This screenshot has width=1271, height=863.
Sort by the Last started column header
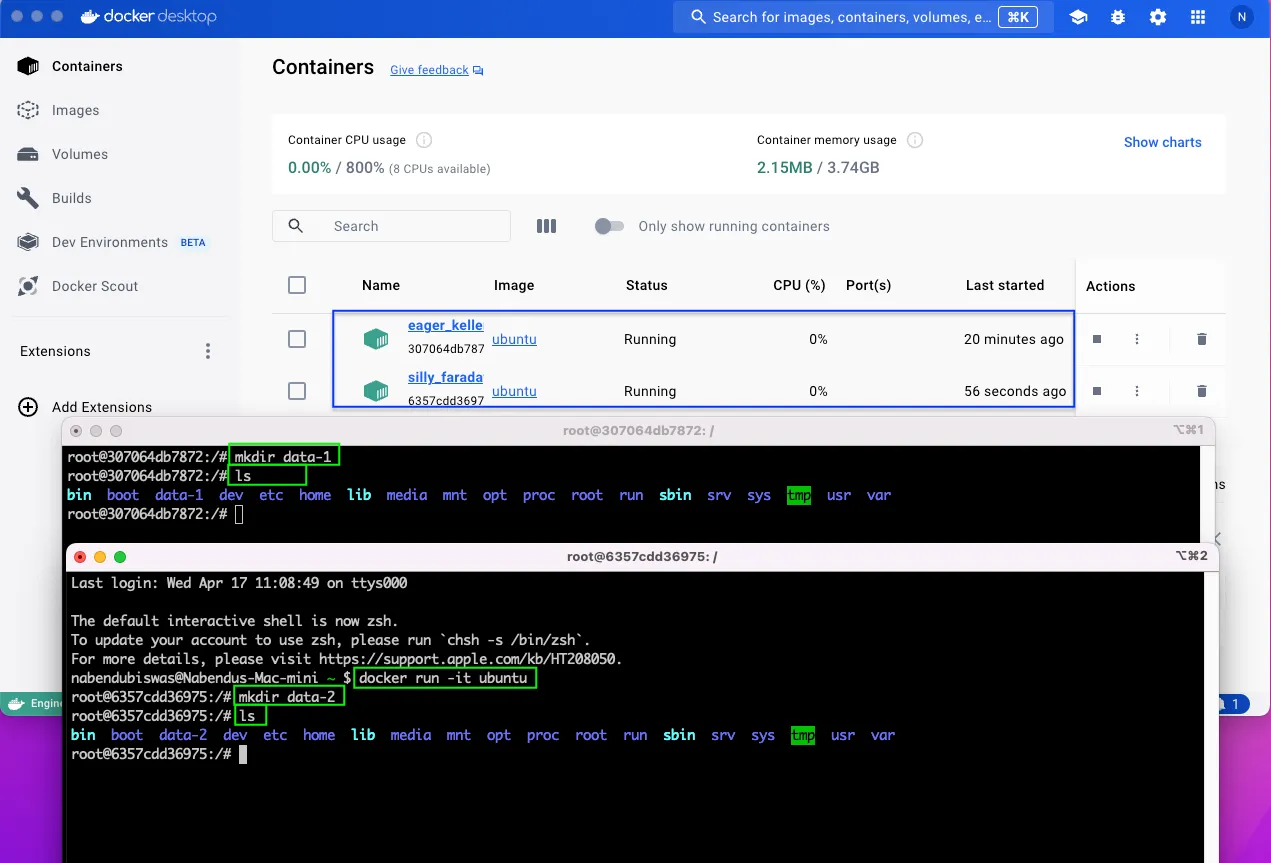[x=1005, y=285]
